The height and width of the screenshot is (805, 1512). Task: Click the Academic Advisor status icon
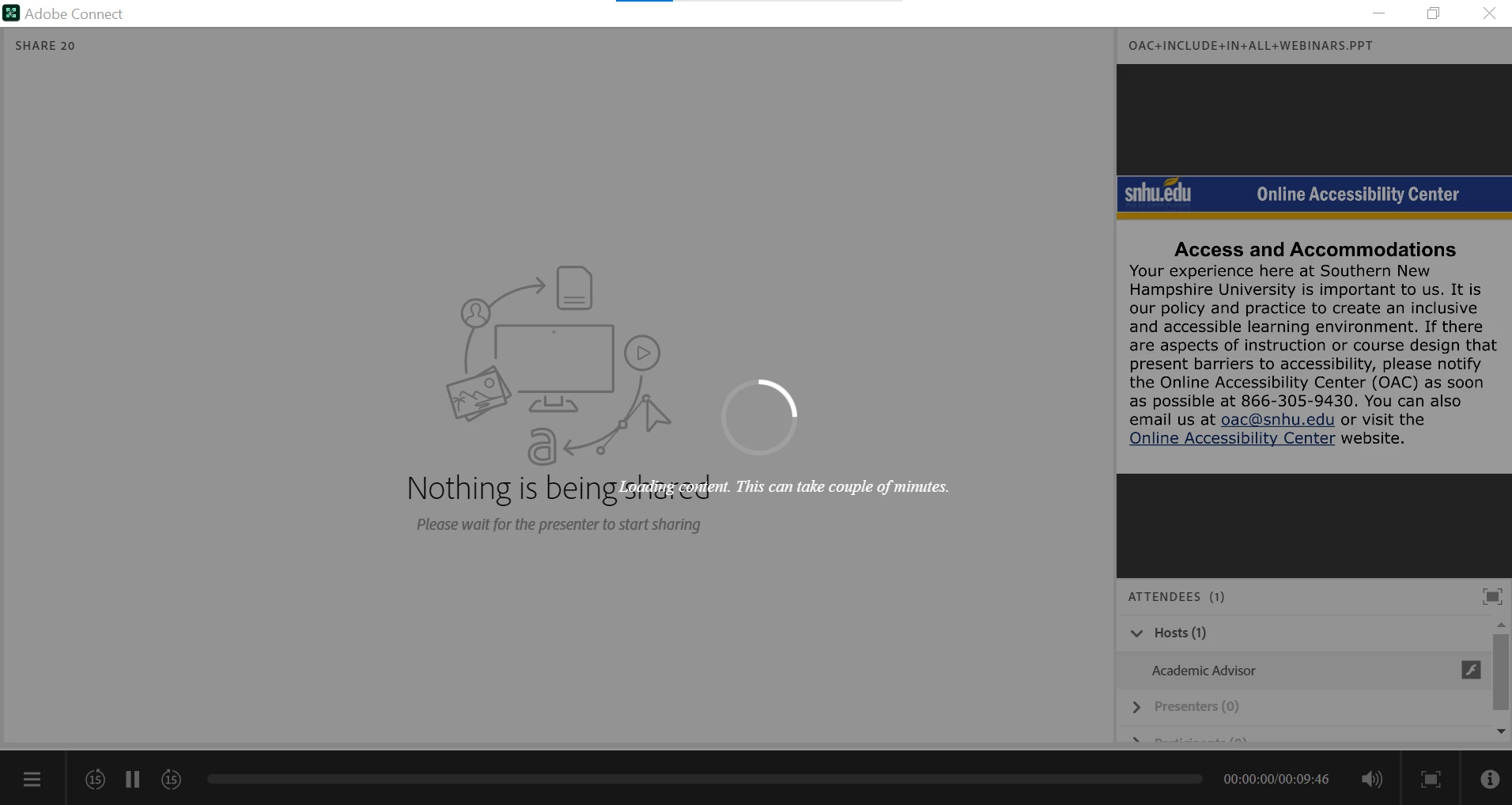tap(1471, 671)
